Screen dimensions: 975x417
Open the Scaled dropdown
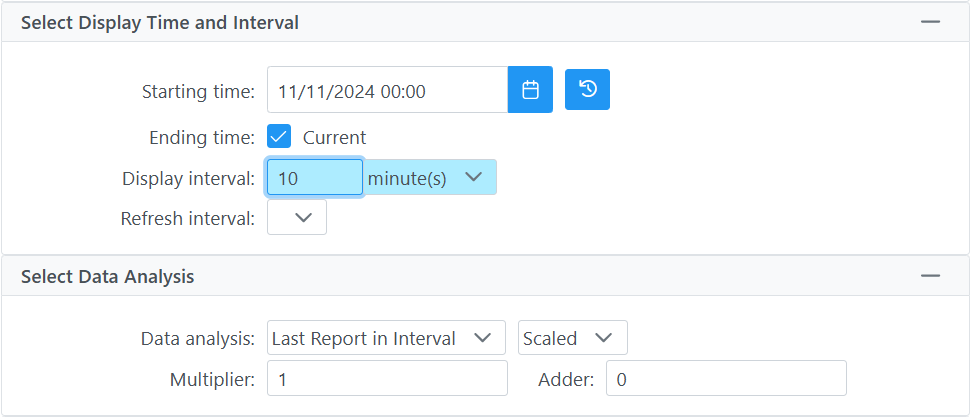tap(573, 337)
